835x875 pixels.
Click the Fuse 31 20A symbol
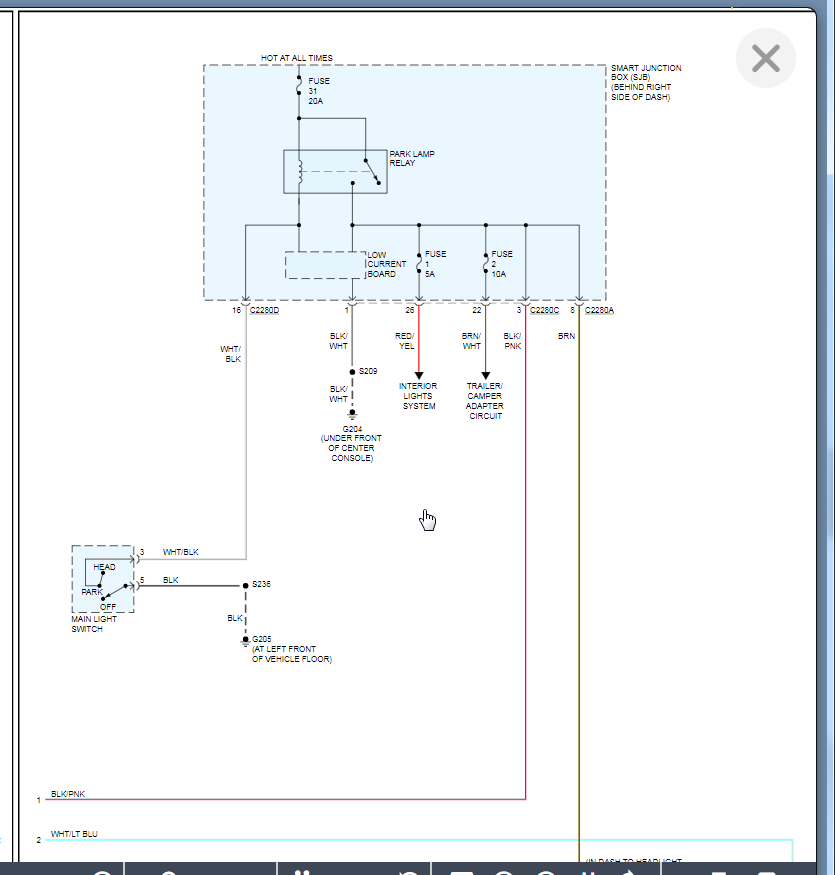pos(299,85)
